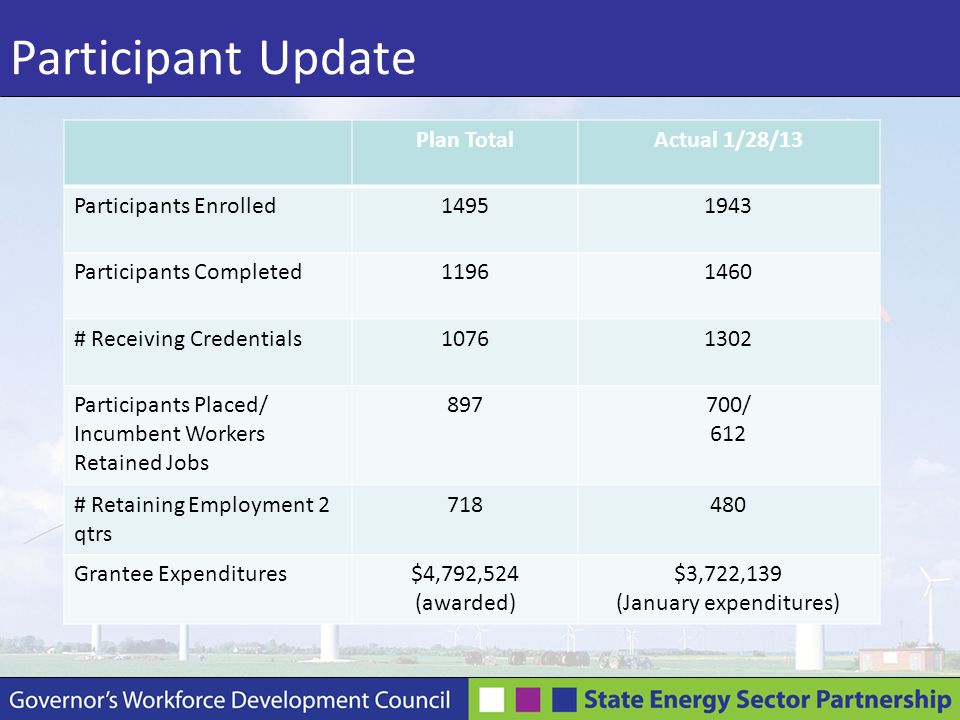This screenshot has height=720, width=960.
Task: Select the actual value 1302
Action: click(x=728, y=339)
